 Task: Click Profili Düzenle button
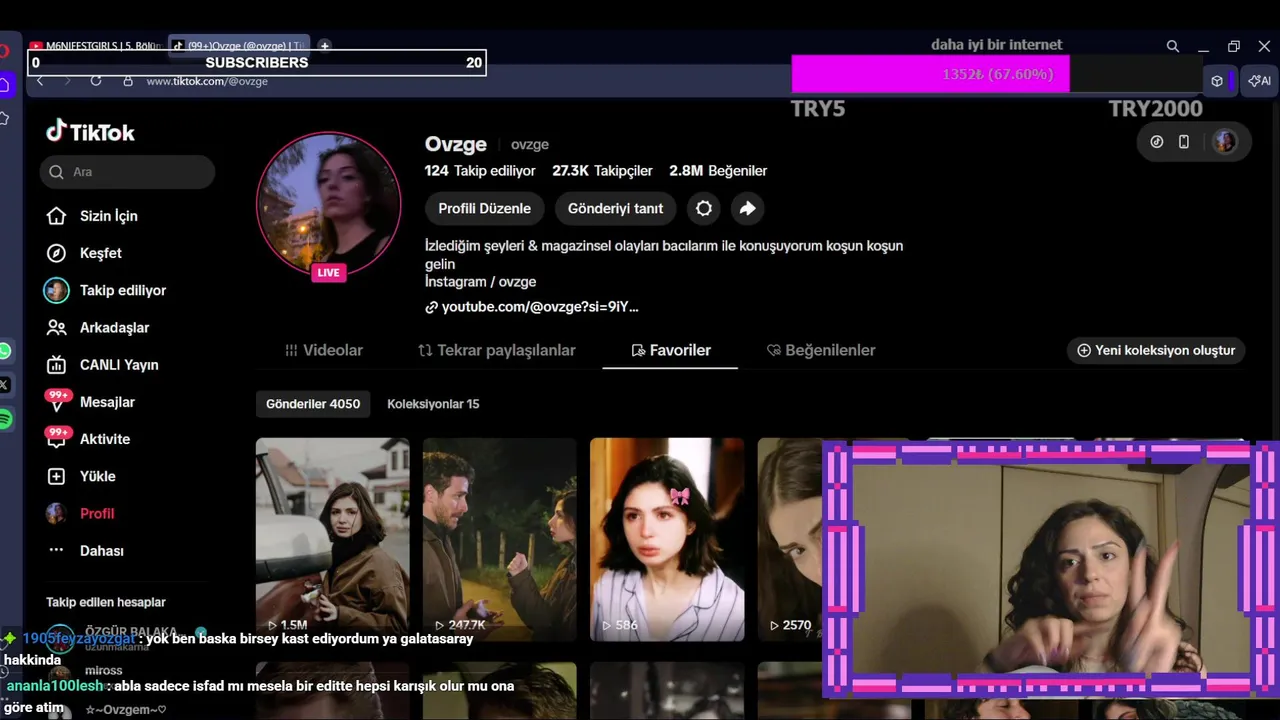tap(484, 209)
